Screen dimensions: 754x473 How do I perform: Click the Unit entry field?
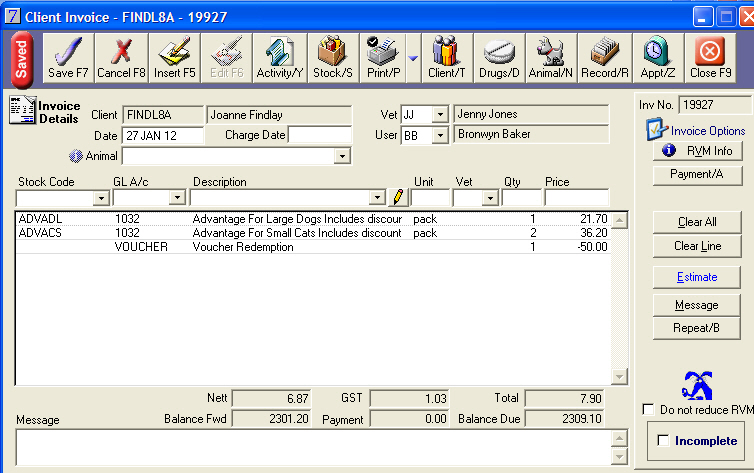pyautogui.click(x=430, y=198)
